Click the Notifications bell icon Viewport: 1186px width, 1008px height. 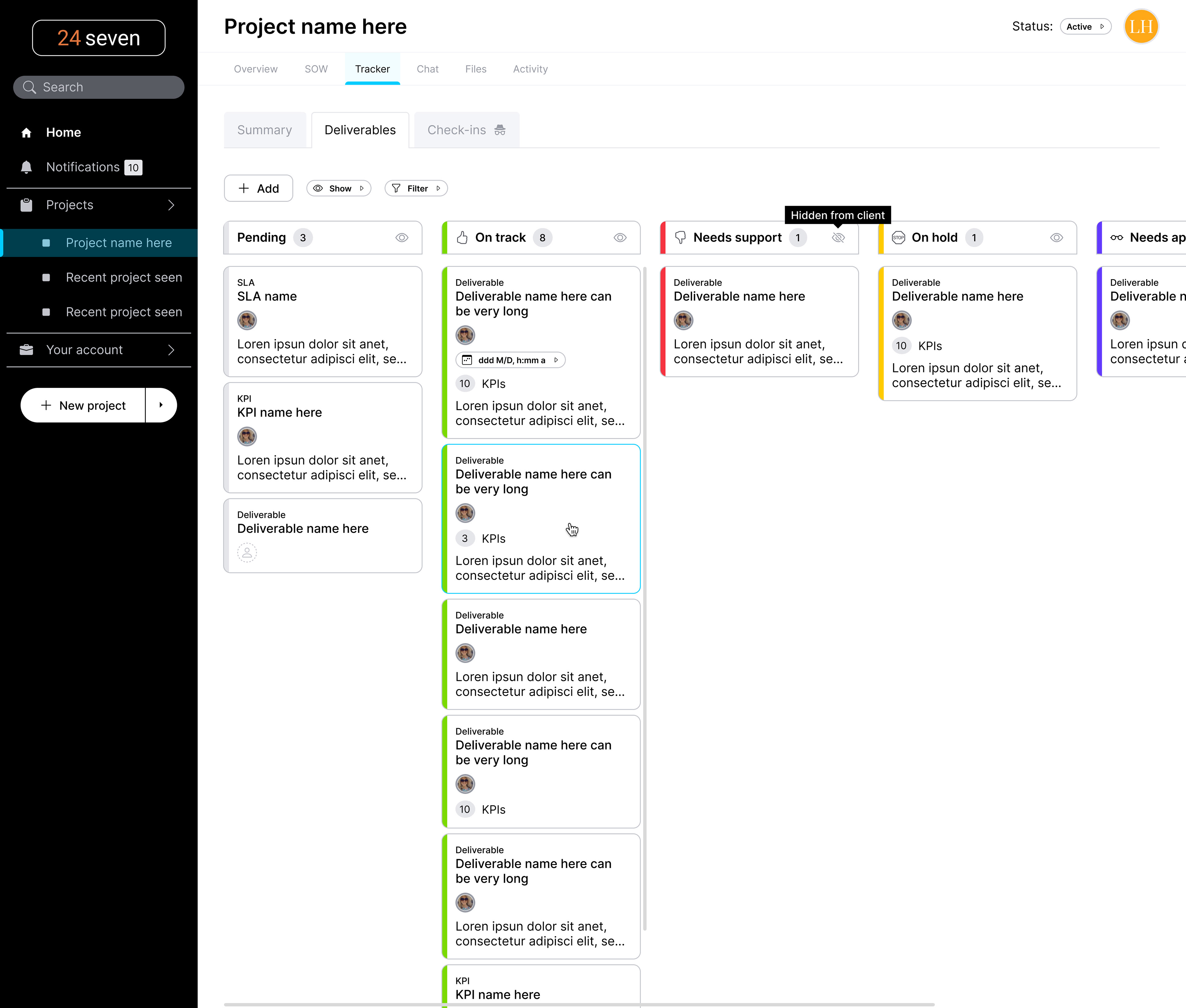[26, 167]
